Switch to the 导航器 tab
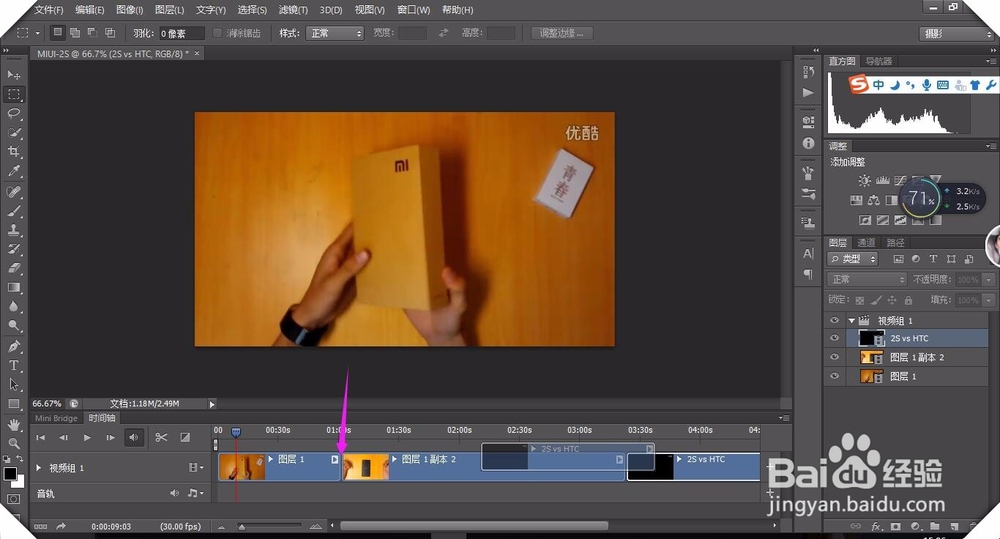Image resolution: width=1000 pixels, height=539 pixels. 879,61
